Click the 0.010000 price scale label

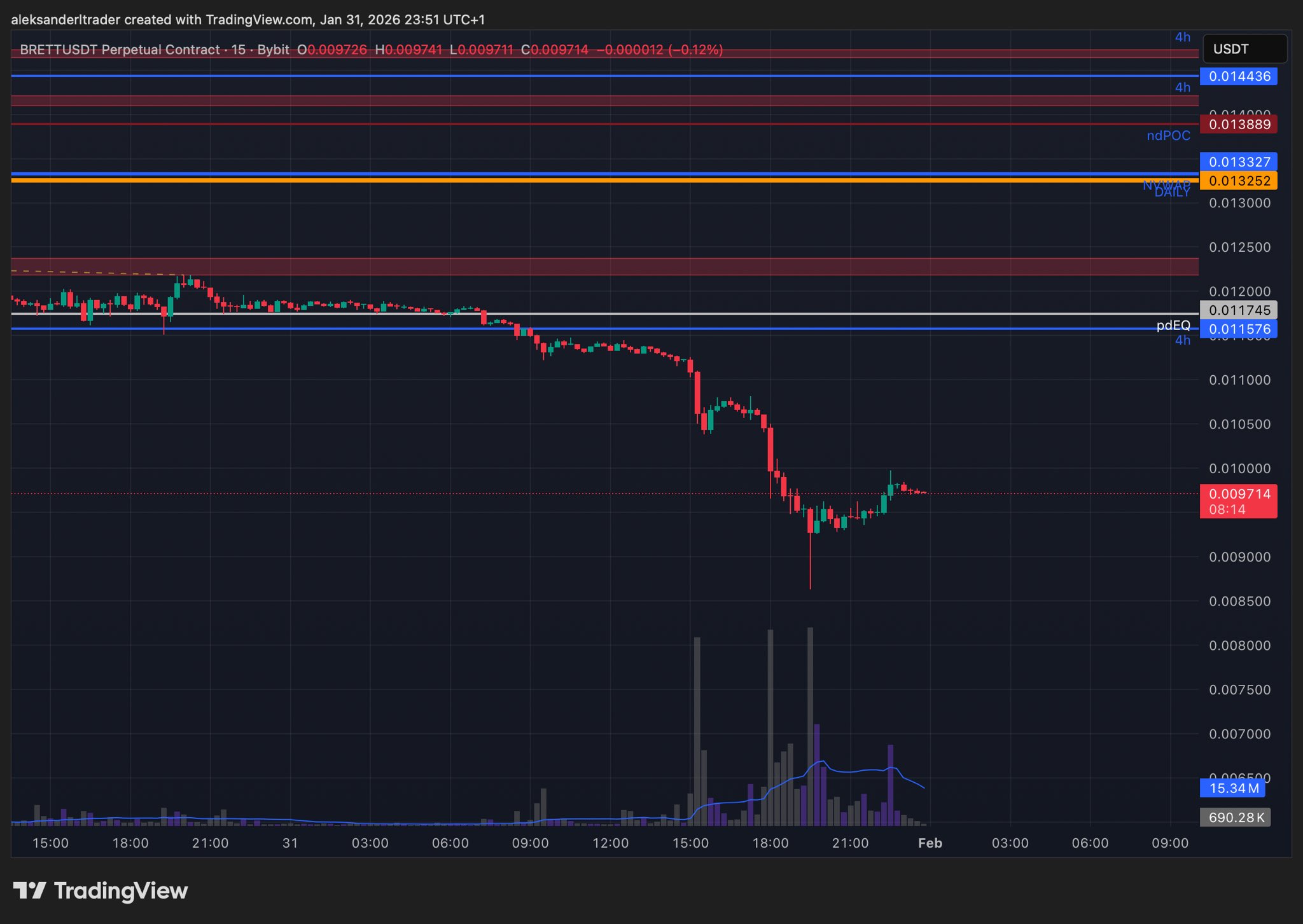pos(1239,469)
